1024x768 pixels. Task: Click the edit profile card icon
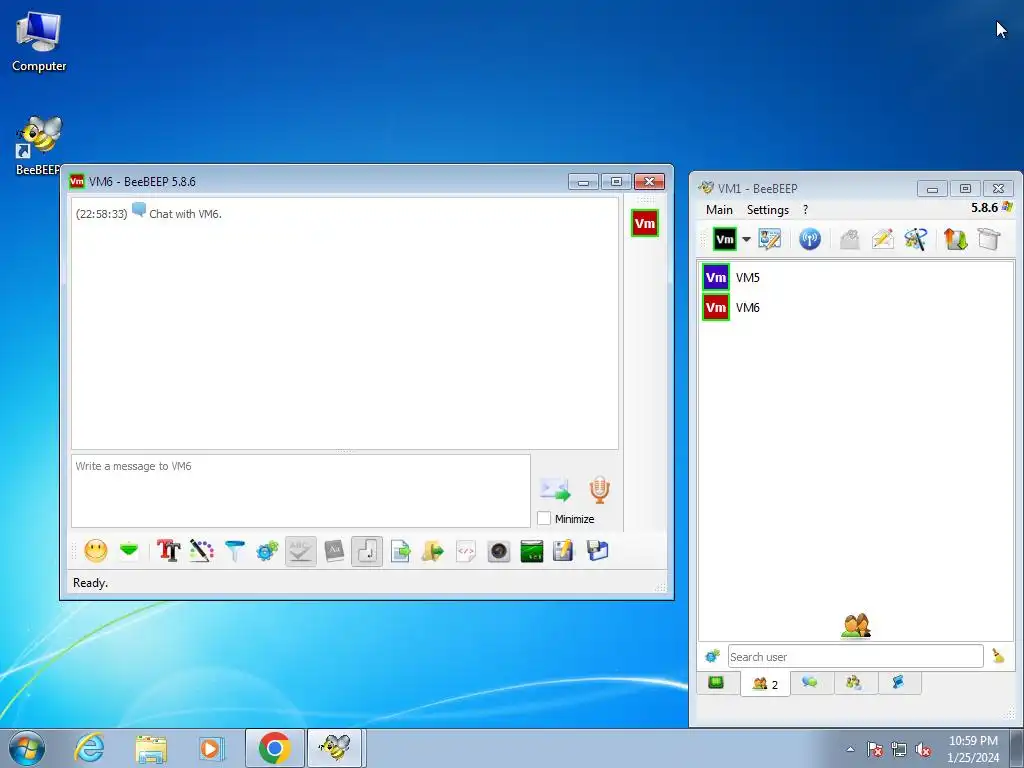(x=770, y=239)
